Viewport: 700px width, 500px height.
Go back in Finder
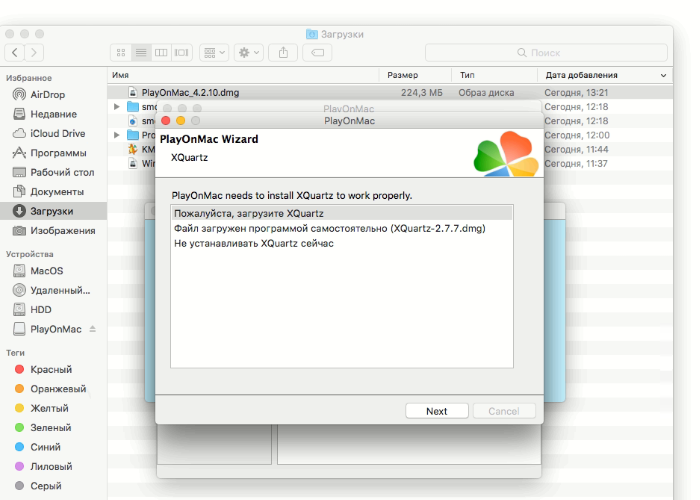click(x=14, y=53)
